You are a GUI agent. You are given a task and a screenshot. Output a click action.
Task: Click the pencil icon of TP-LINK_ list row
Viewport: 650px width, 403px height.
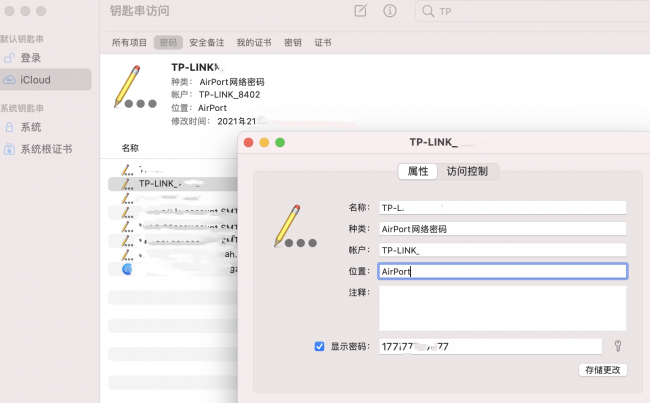pyautogui.click(x=127, y=184)
